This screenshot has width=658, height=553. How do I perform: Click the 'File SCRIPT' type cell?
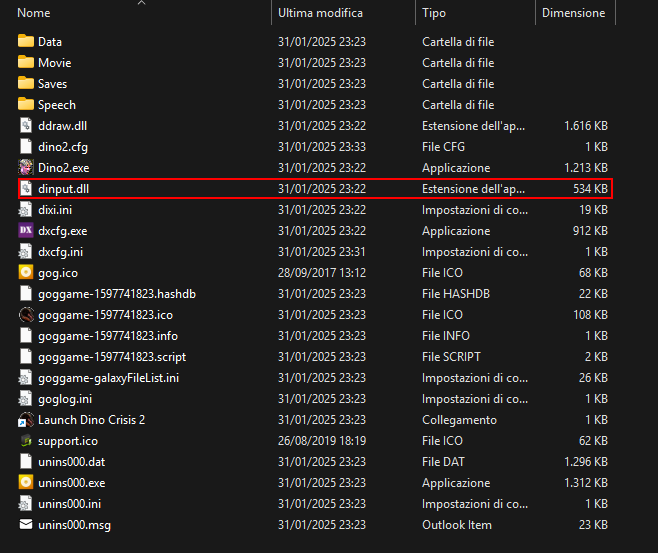point(451,357)
